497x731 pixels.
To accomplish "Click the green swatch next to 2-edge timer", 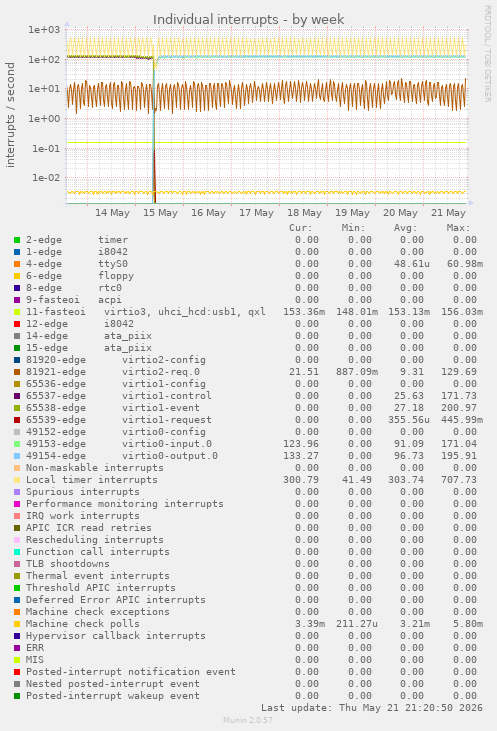I will (x=17, y=240).
